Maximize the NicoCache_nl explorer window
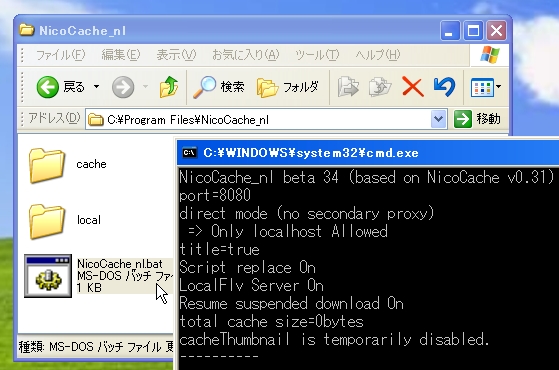Screen dimensions: 559x370 tap(473, 30)
